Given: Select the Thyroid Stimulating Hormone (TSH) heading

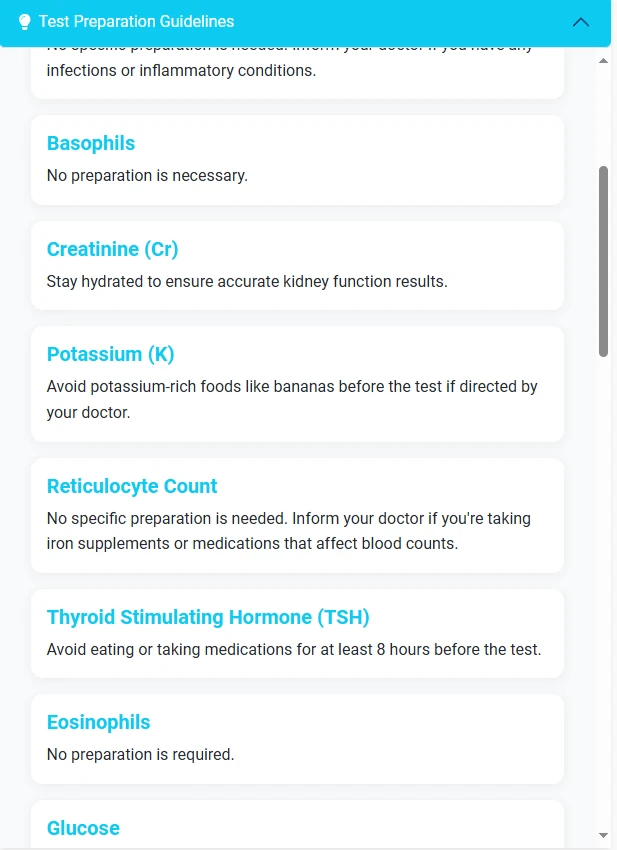Looking at the screenshot, I should (x=208, y=617).
